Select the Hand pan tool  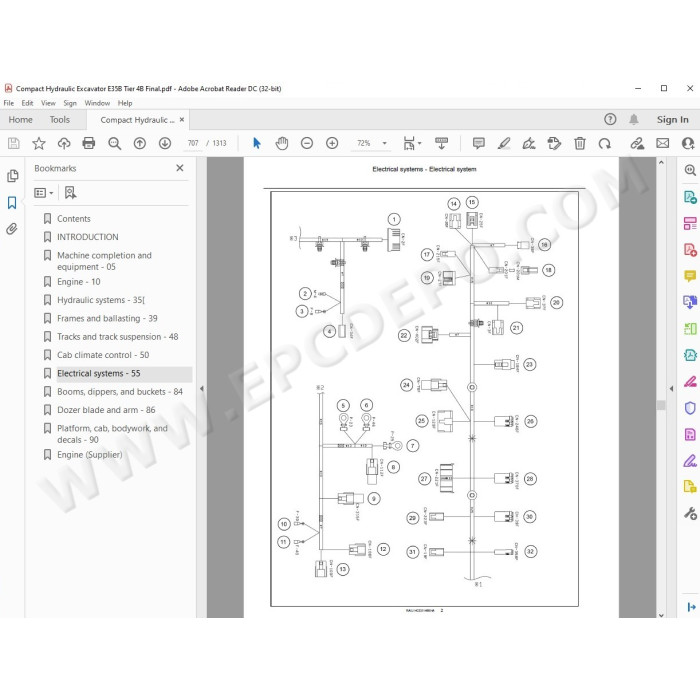[282, 143]
